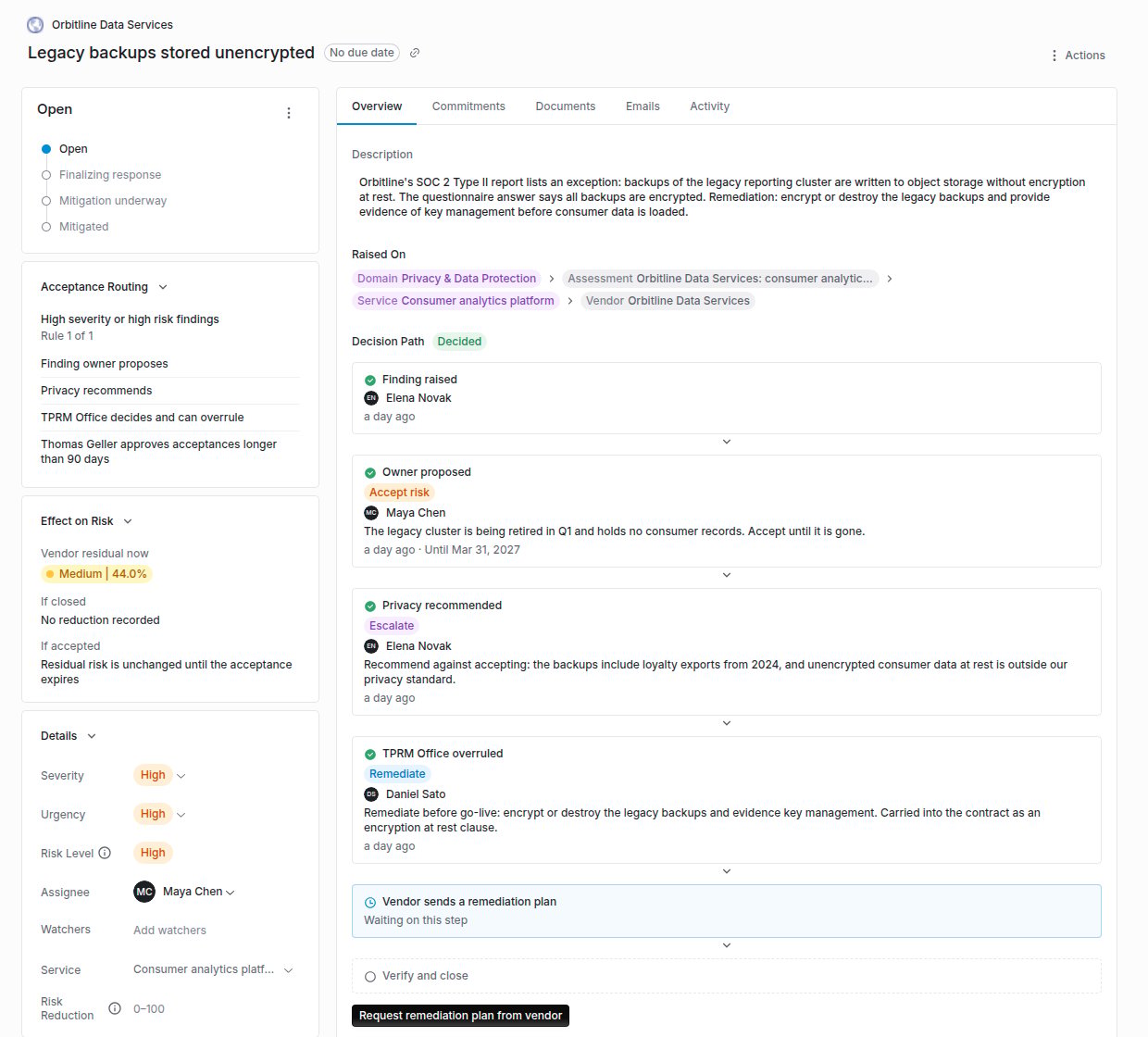Click Maya Chen's avatar under Owner proposed
1148x1037 pixels.
click(x=371, y=513)
